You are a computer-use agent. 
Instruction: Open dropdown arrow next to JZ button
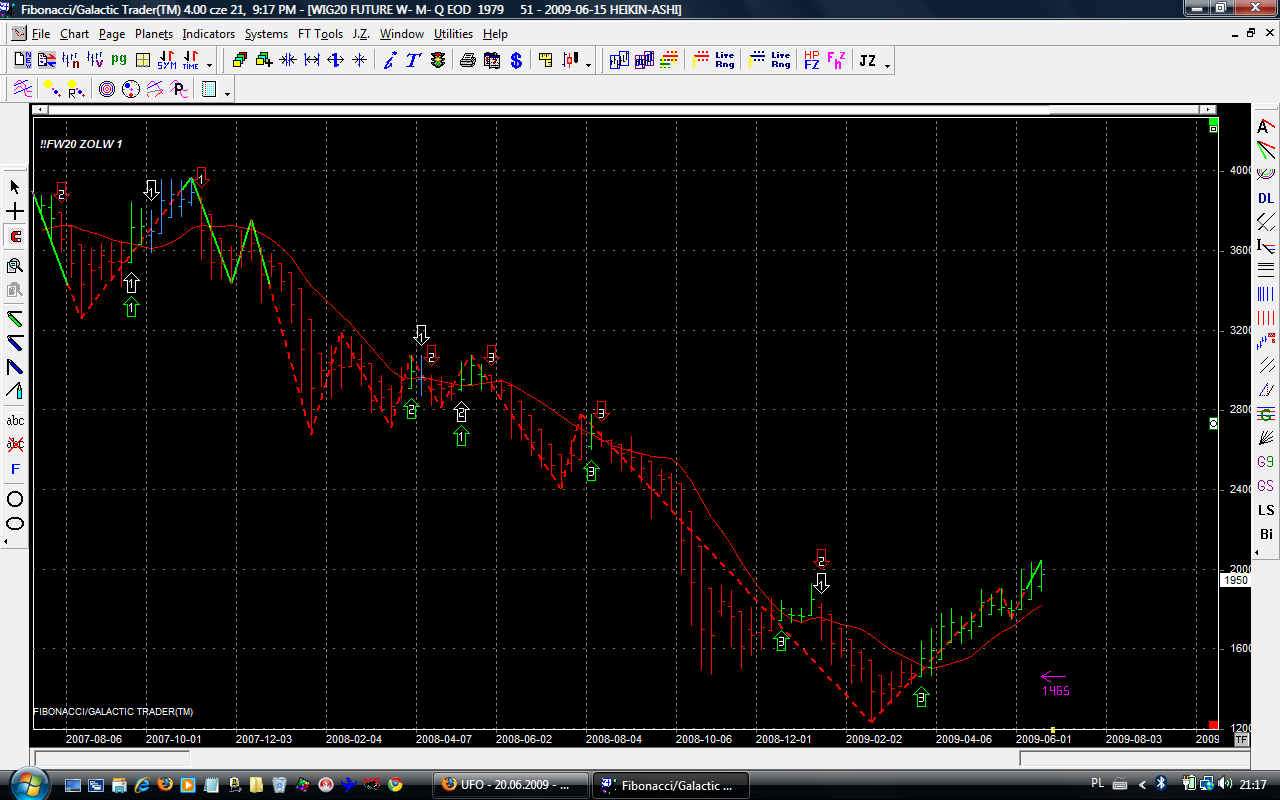(887, 65)
